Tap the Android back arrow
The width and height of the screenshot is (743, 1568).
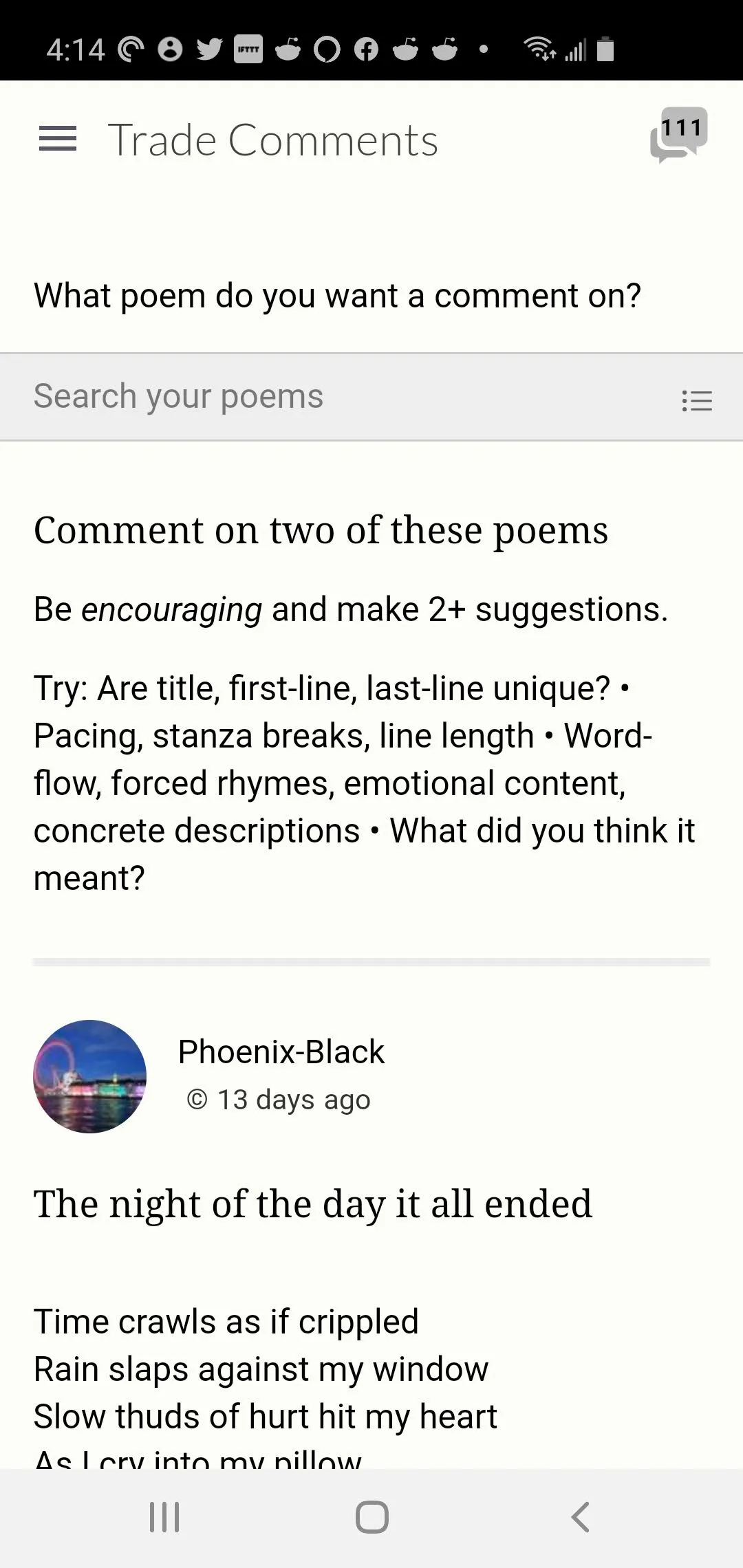click(x=581, y=1517)
